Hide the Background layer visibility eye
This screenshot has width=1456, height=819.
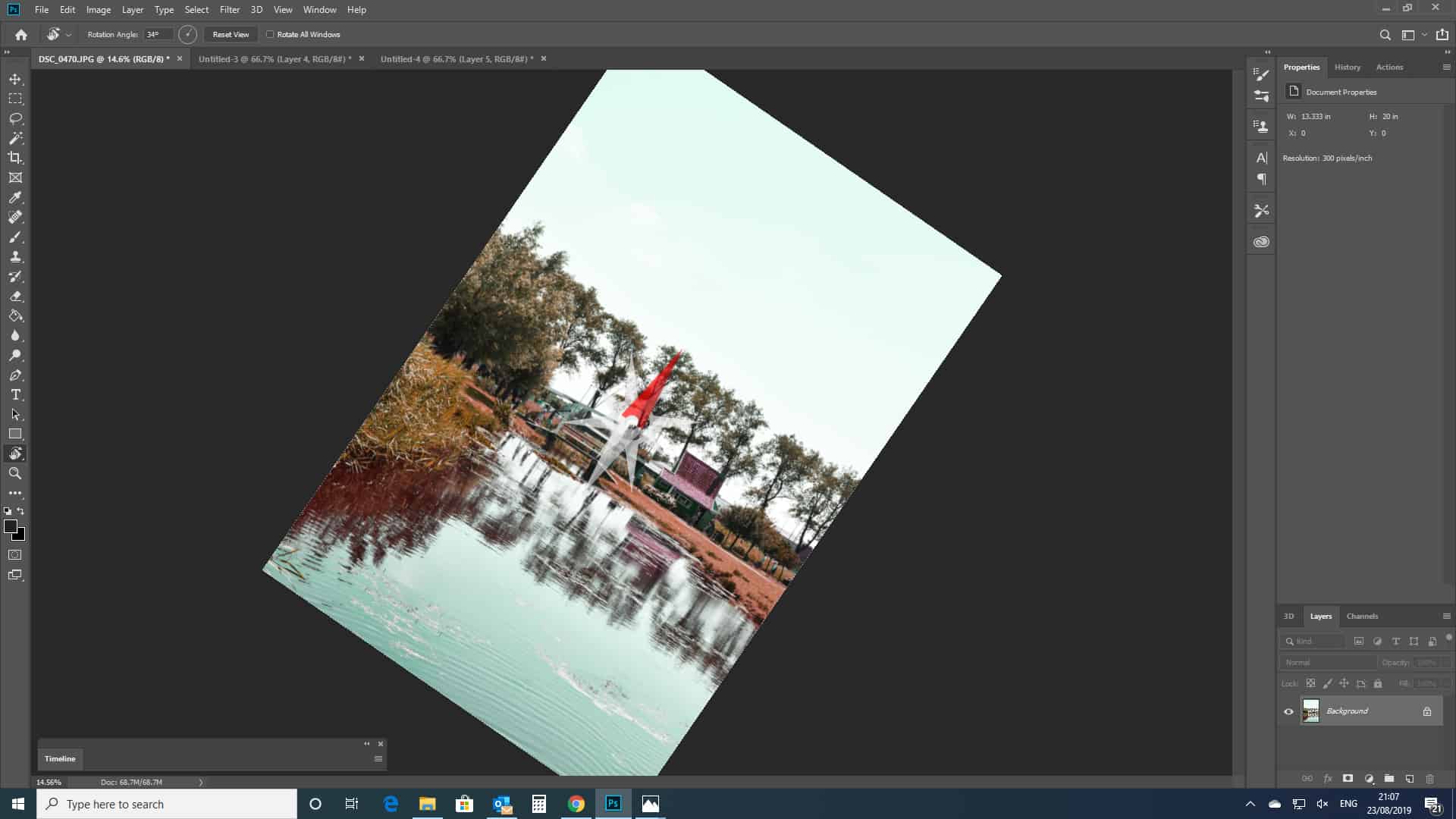click(x=1288, y=711)
